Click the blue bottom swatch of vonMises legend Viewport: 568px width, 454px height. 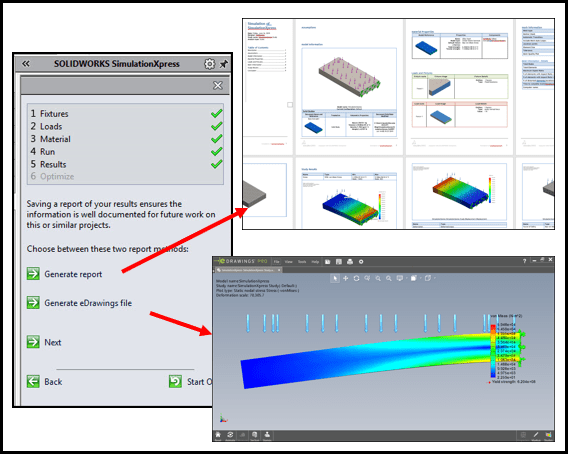[493, 375]
